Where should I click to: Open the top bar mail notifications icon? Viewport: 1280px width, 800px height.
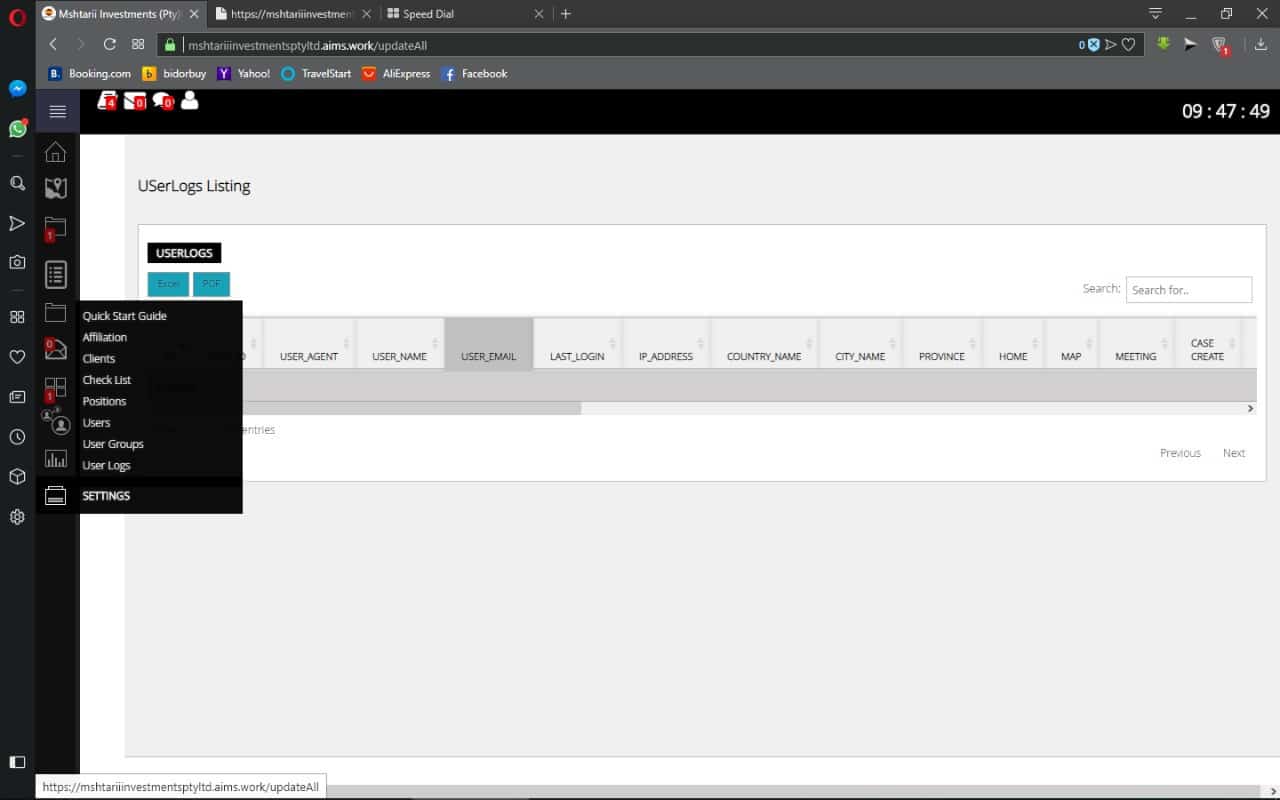(x=134, y=100)
